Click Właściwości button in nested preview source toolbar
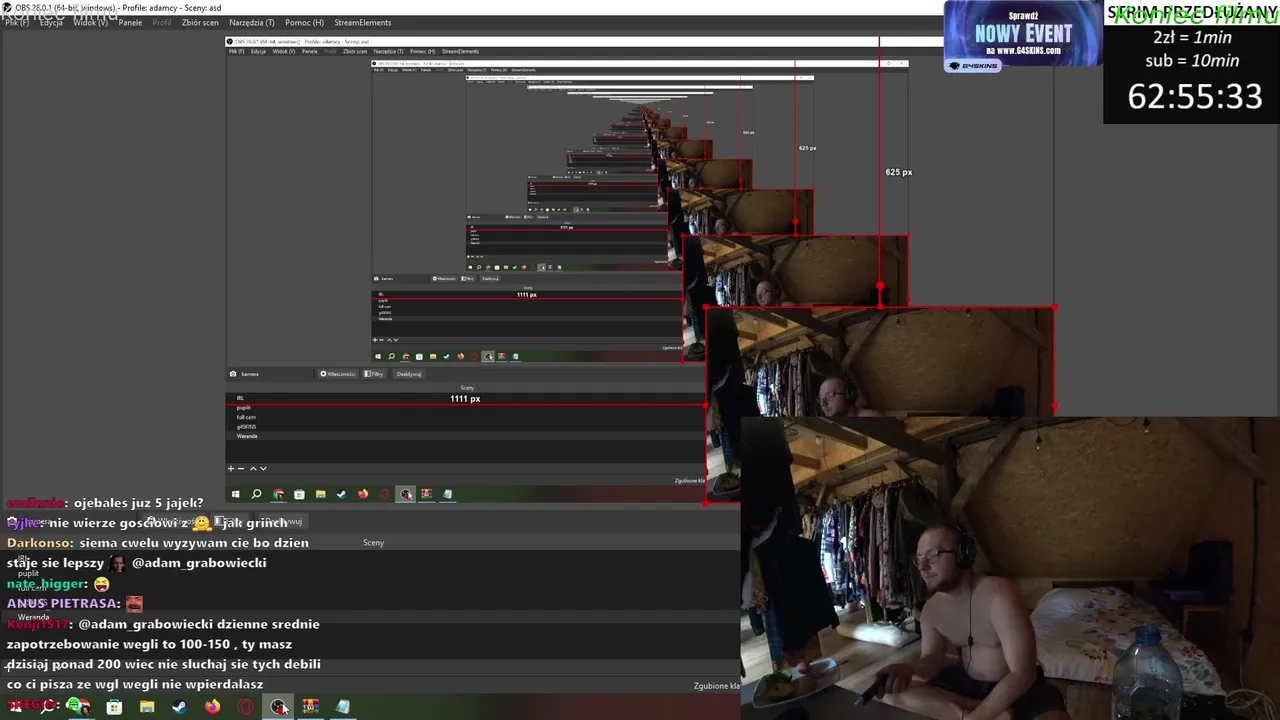 pos(338,374)
